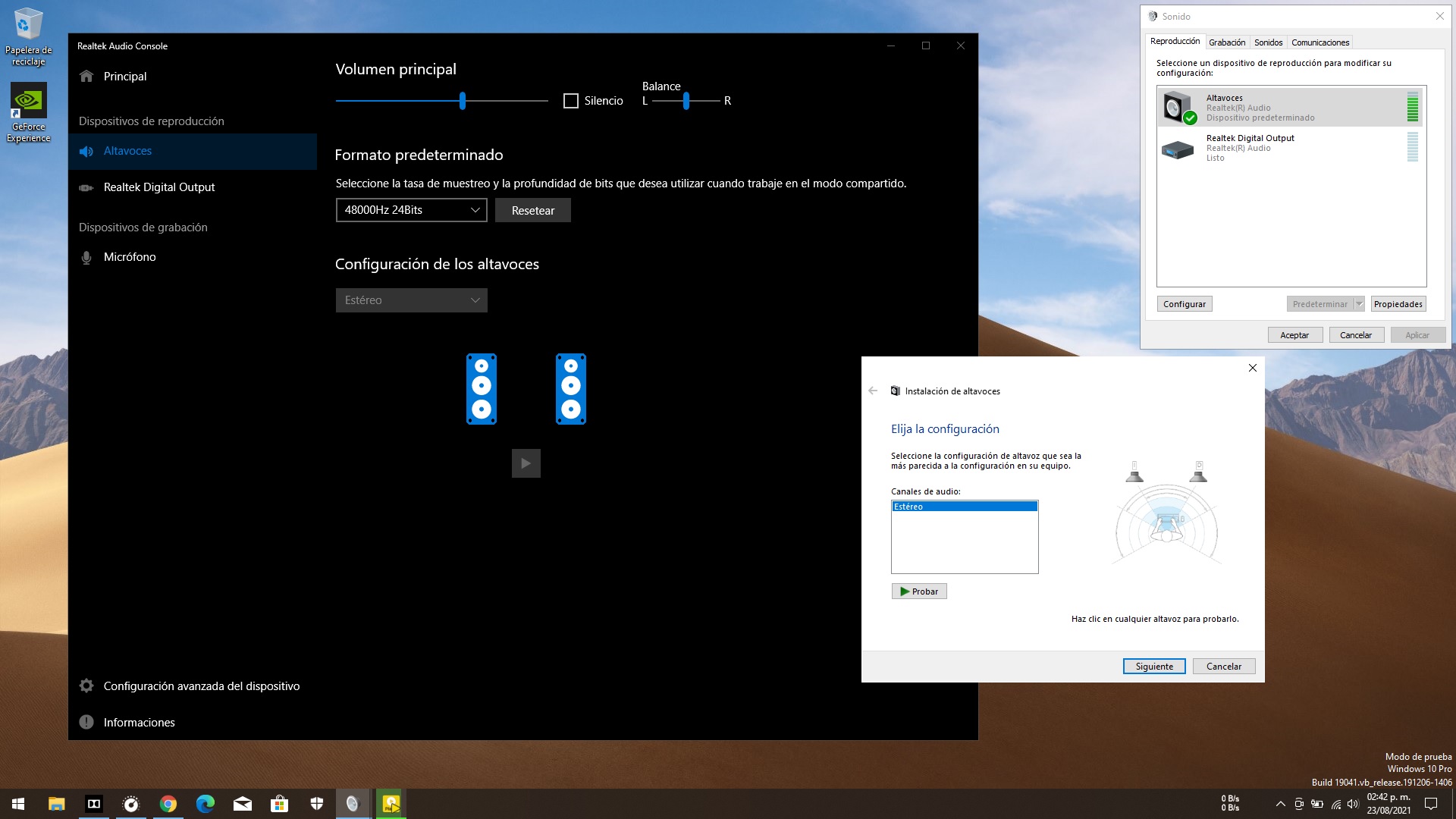1456x819 pixels.
Task: Click the Volumen principal slider handle
Action: tap(462, 101)
